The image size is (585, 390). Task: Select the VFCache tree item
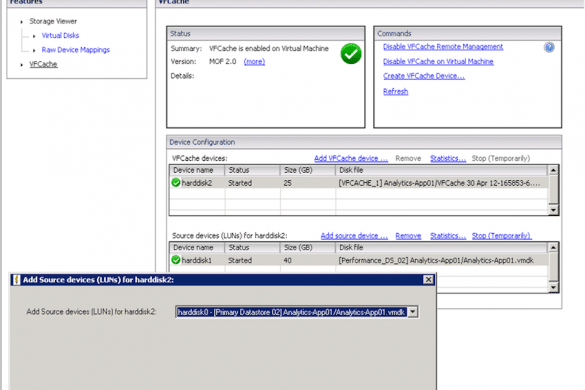click(x=43, y=64)
